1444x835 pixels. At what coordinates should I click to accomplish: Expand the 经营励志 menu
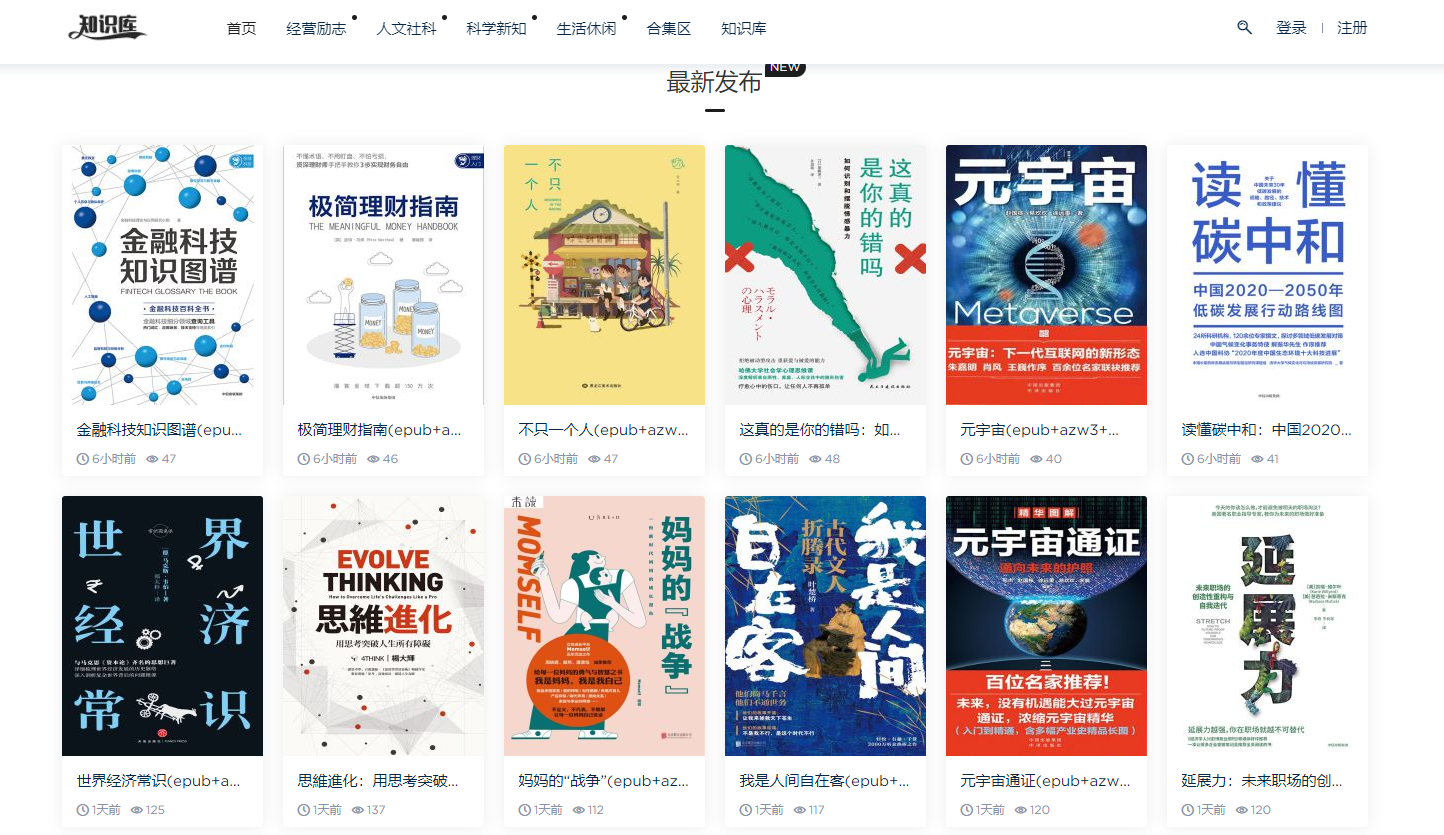tap(316, 28)
